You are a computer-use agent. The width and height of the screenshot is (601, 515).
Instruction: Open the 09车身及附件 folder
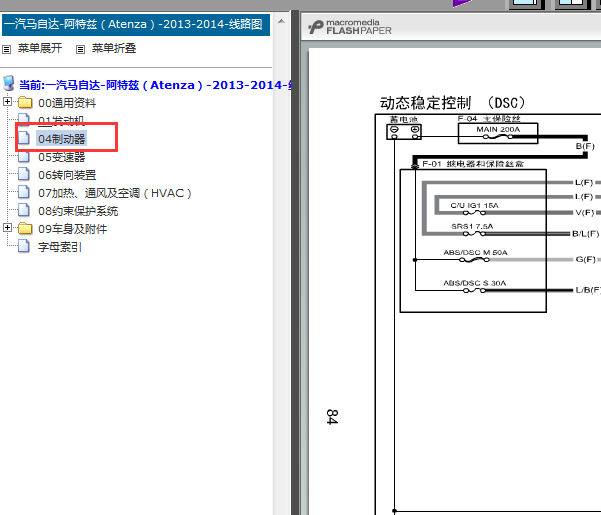(72, 229)
